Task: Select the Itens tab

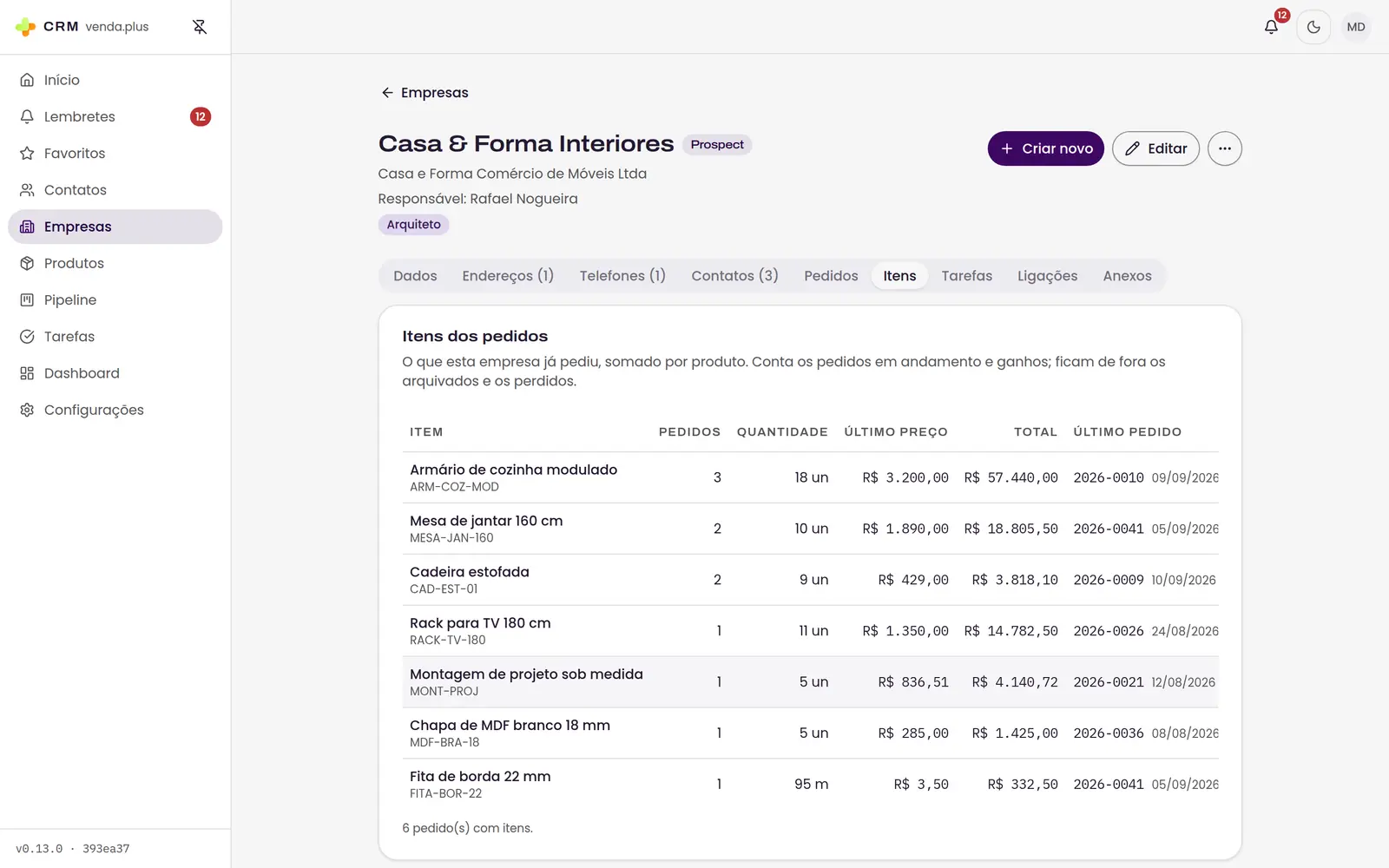Action: click(899, 276)
